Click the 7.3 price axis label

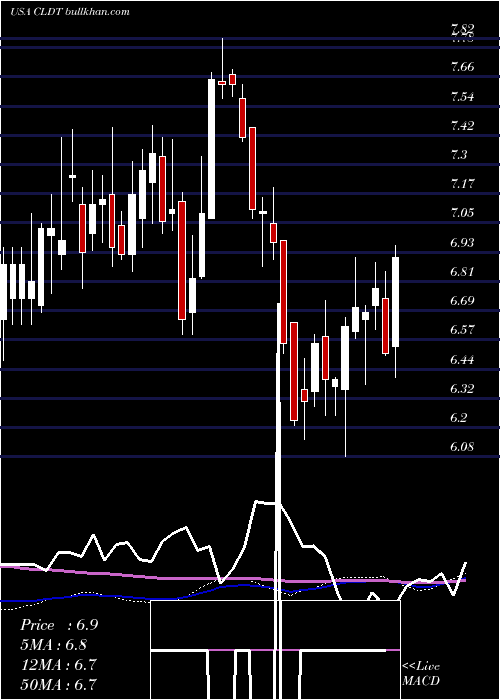[x=459, y=154]
